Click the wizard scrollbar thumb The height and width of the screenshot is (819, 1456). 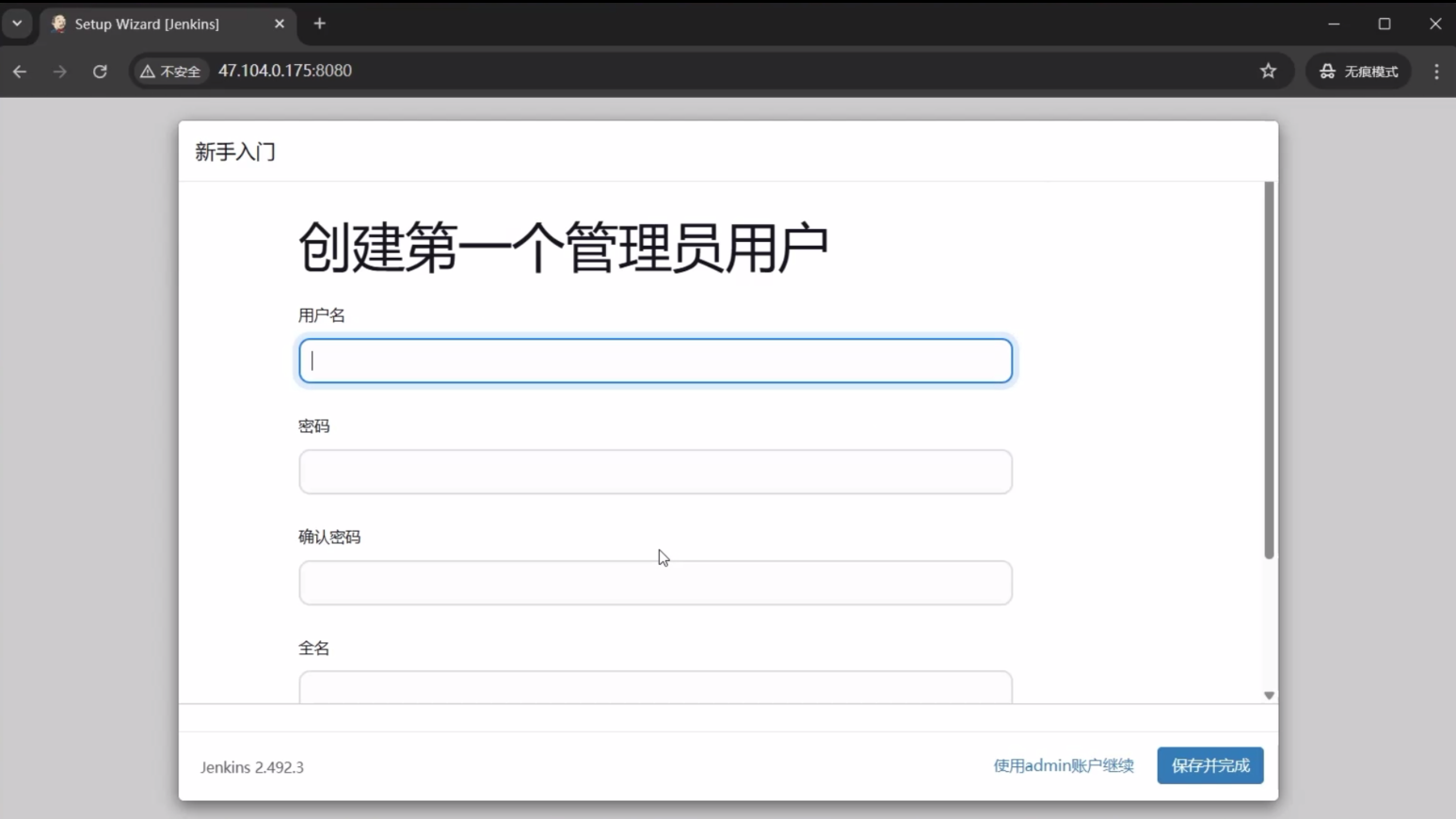(1269, 371)
